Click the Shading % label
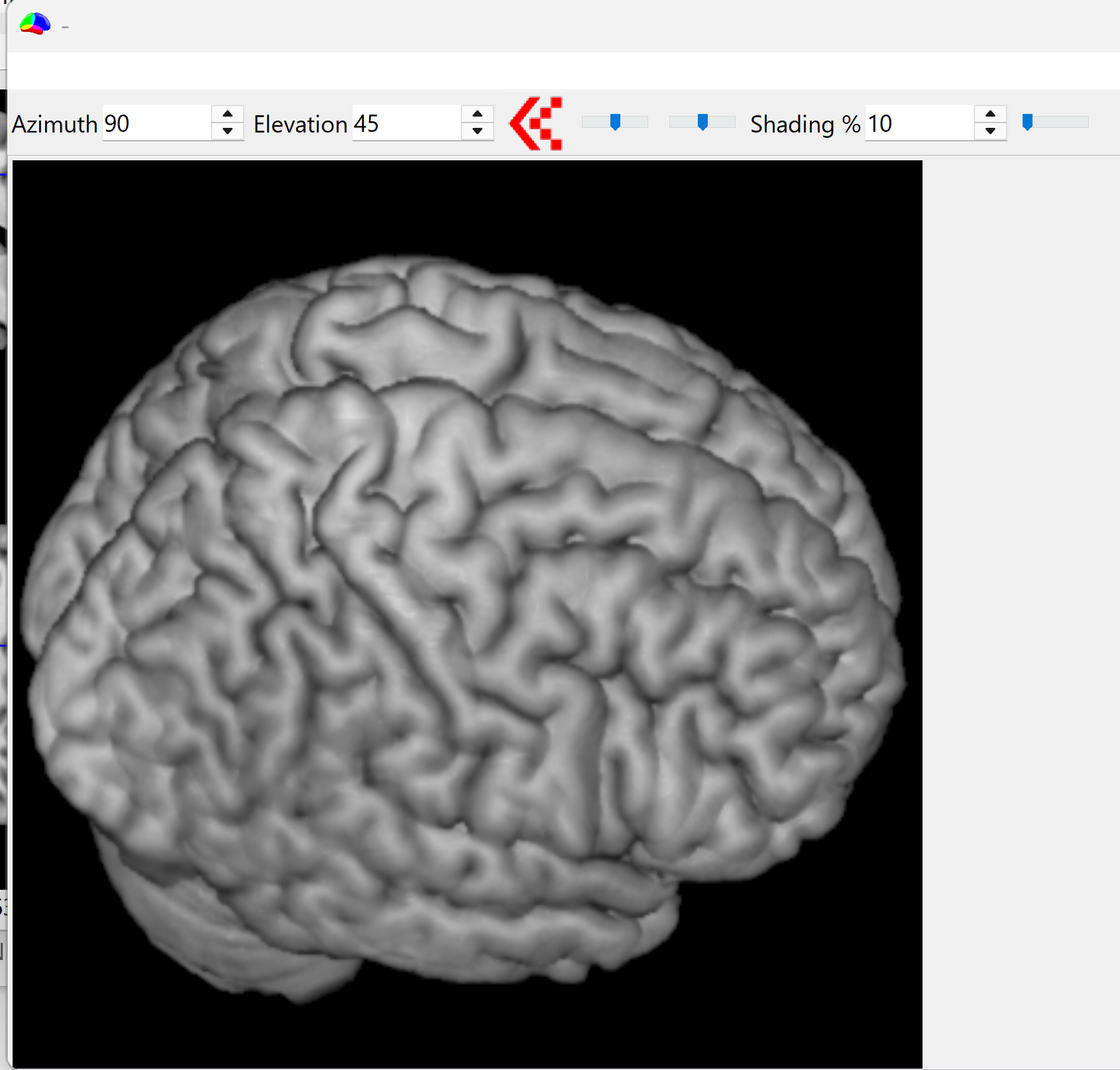Screen dimensions: 1120x1070 tap(805, 124)
